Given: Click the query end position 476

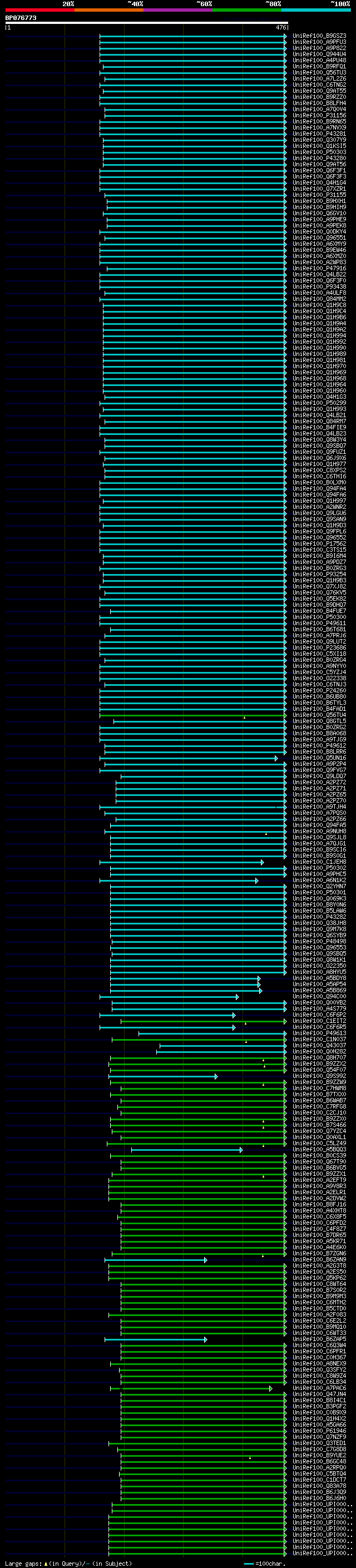Looking at the screenshot, I should [281, 27].
